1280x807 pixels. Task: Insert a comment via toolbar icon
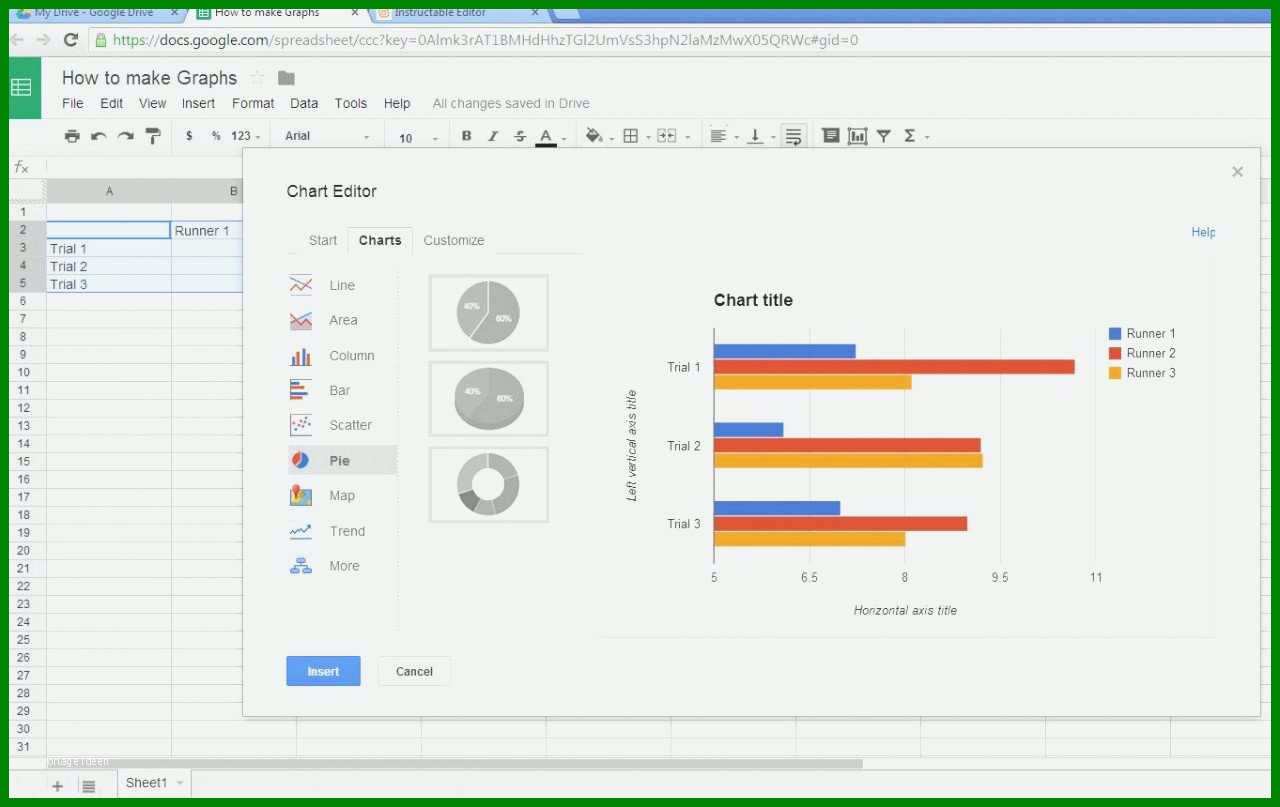tap(830, 136)
